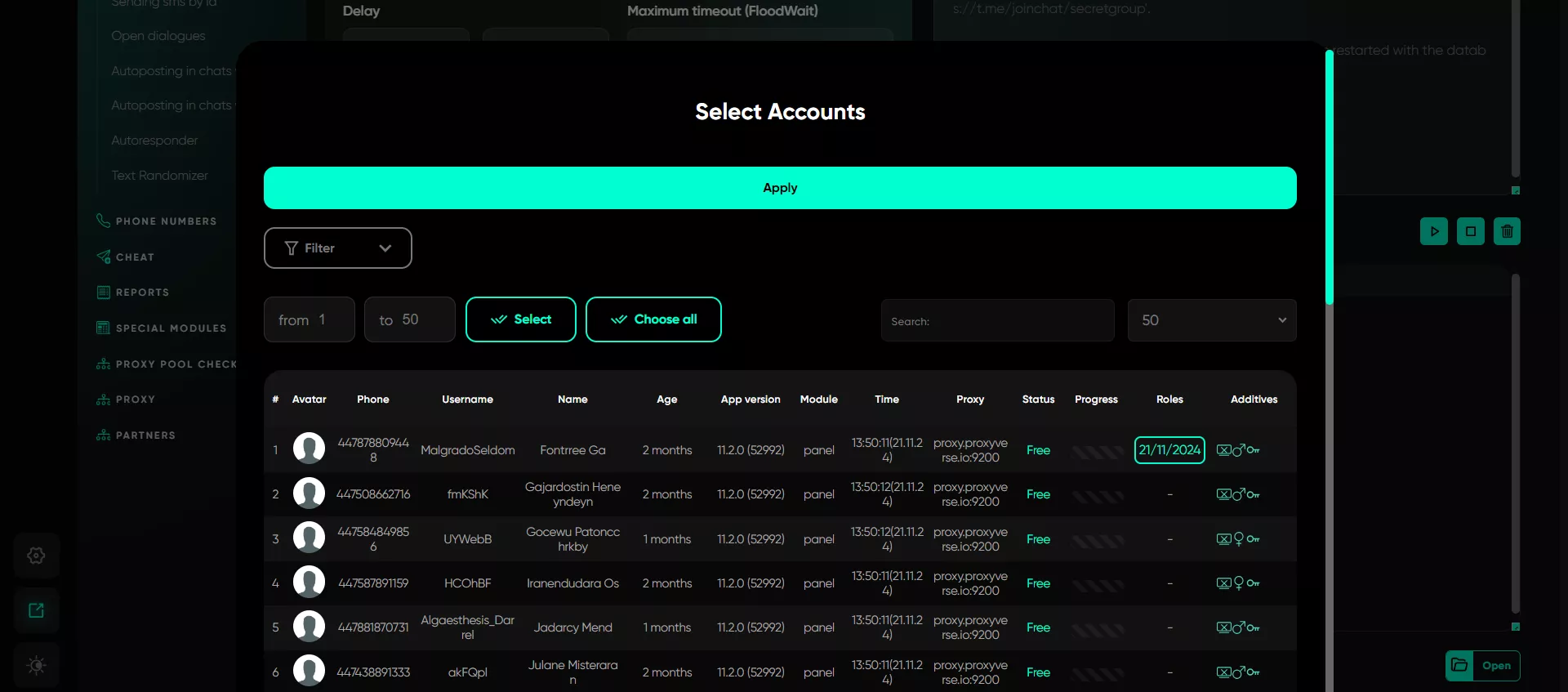Click the monitor icon in akFQpl's row

click(1223, 672)
